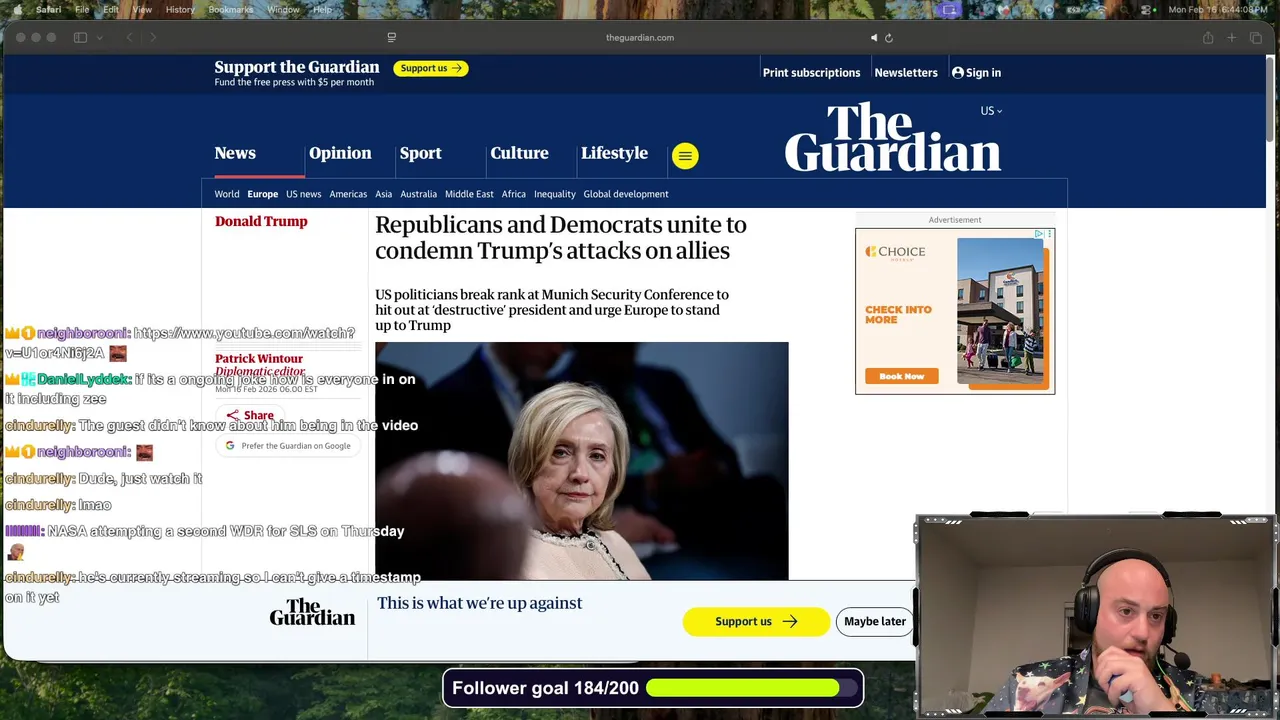
Task: Open the Newsletters link
Action: 906,72
